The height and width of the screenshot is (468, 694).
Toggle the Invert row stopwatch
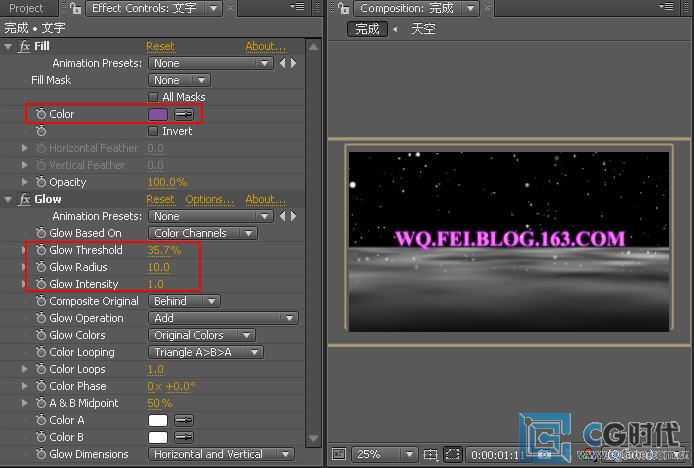pyautogui.click(x=41, y=131)
